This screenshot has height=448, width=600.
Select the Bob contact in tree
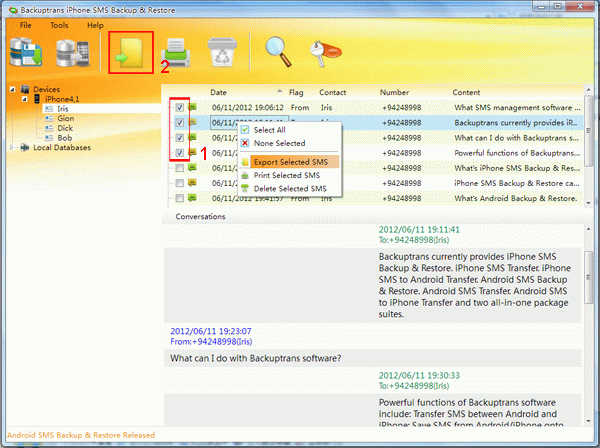click(65, 138)
